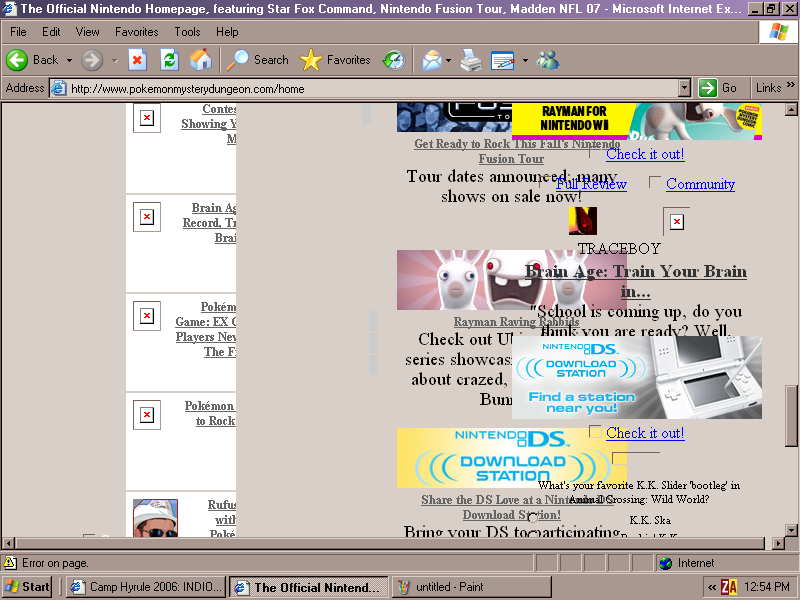Open the Full Review link
This screenshot has width=800, height=600.
pos(591,184)
